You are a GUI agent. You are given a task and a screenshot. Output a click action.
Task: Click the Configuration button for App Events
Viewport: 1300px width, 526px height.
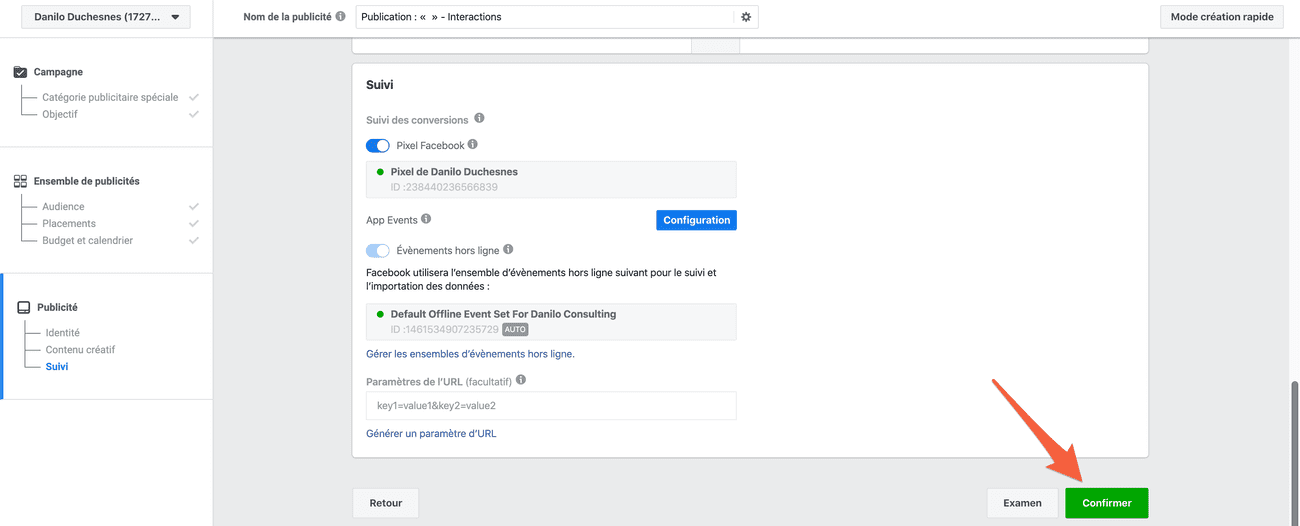point(696,220)
